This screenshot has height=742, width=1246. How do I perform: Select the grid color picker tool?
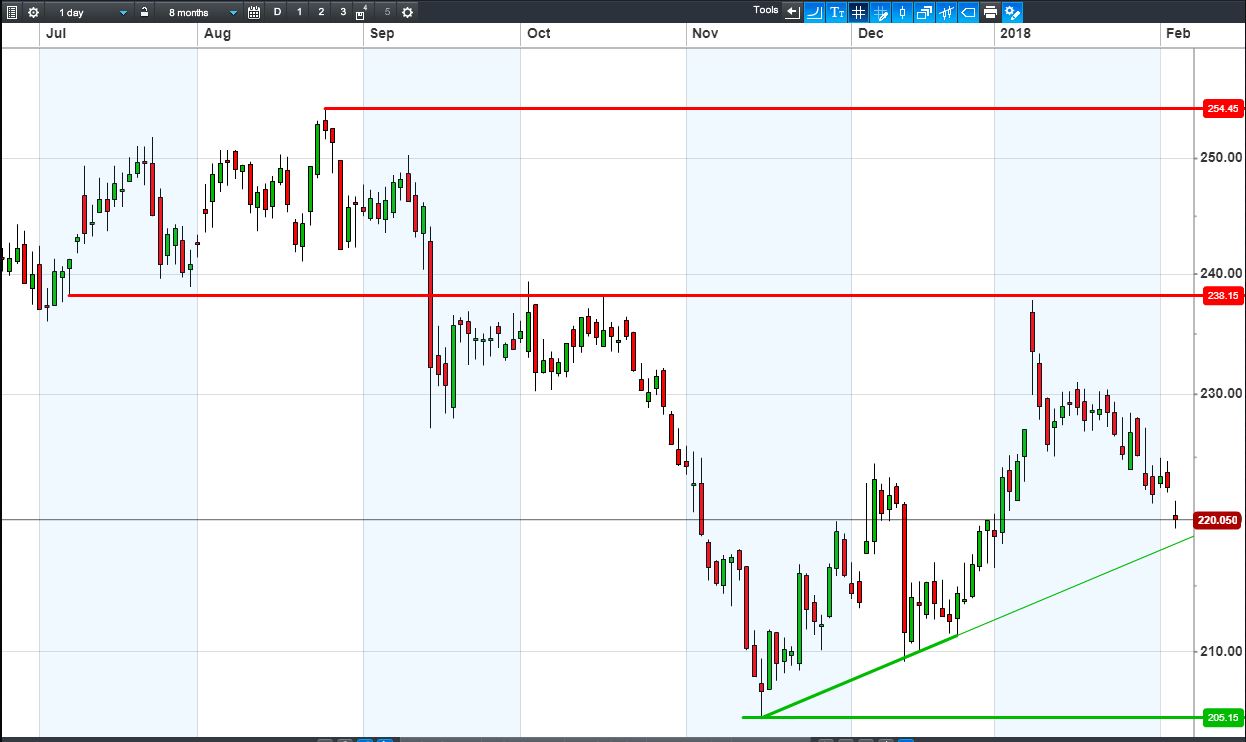point(881,12)
